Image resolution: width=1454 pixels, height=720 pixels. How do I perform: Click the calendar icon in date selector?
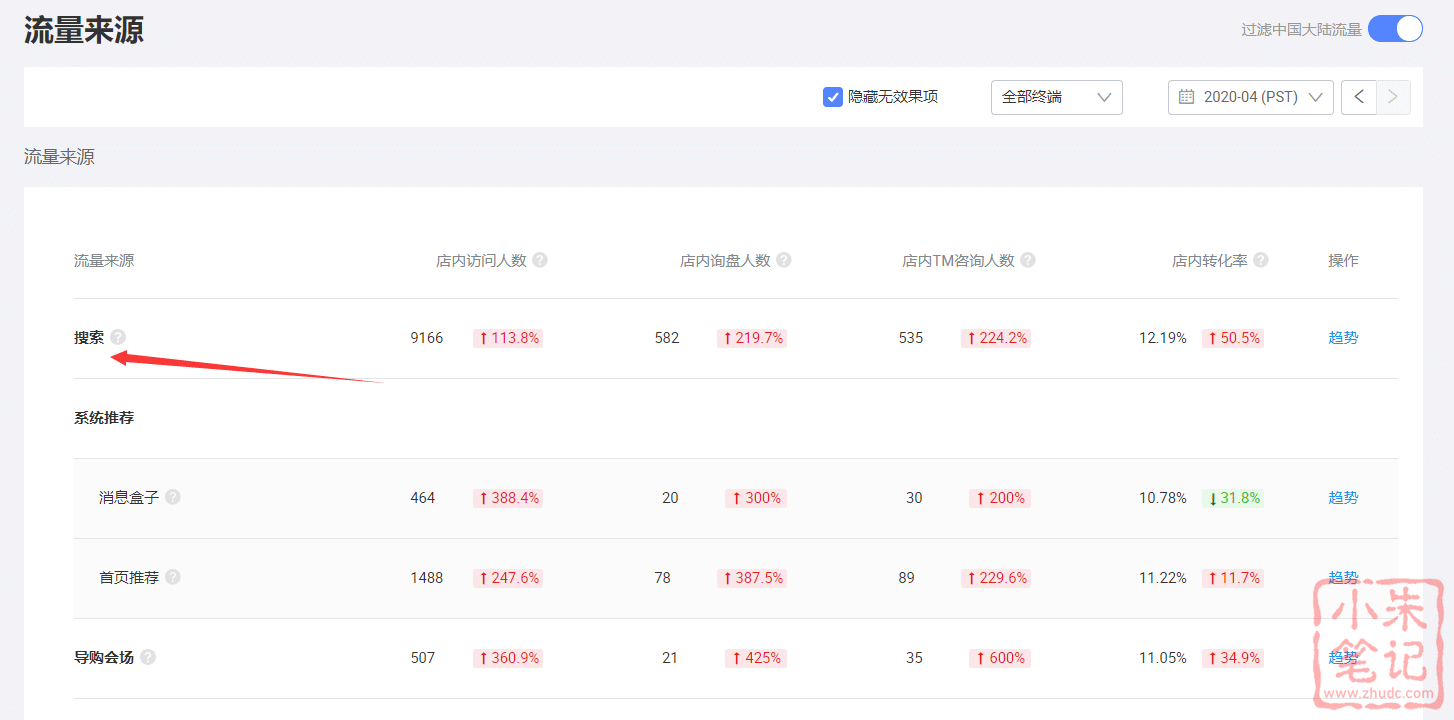tap(1187, 97)
